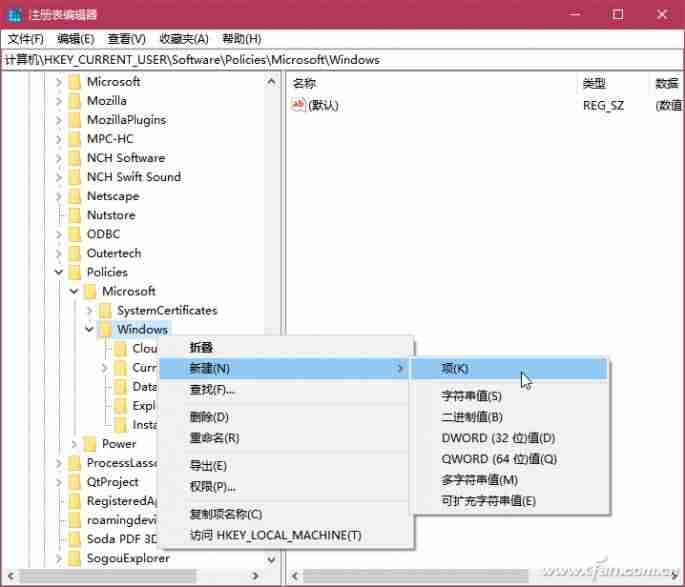Collapse the Microsoft node under Policies

(74, 291)
